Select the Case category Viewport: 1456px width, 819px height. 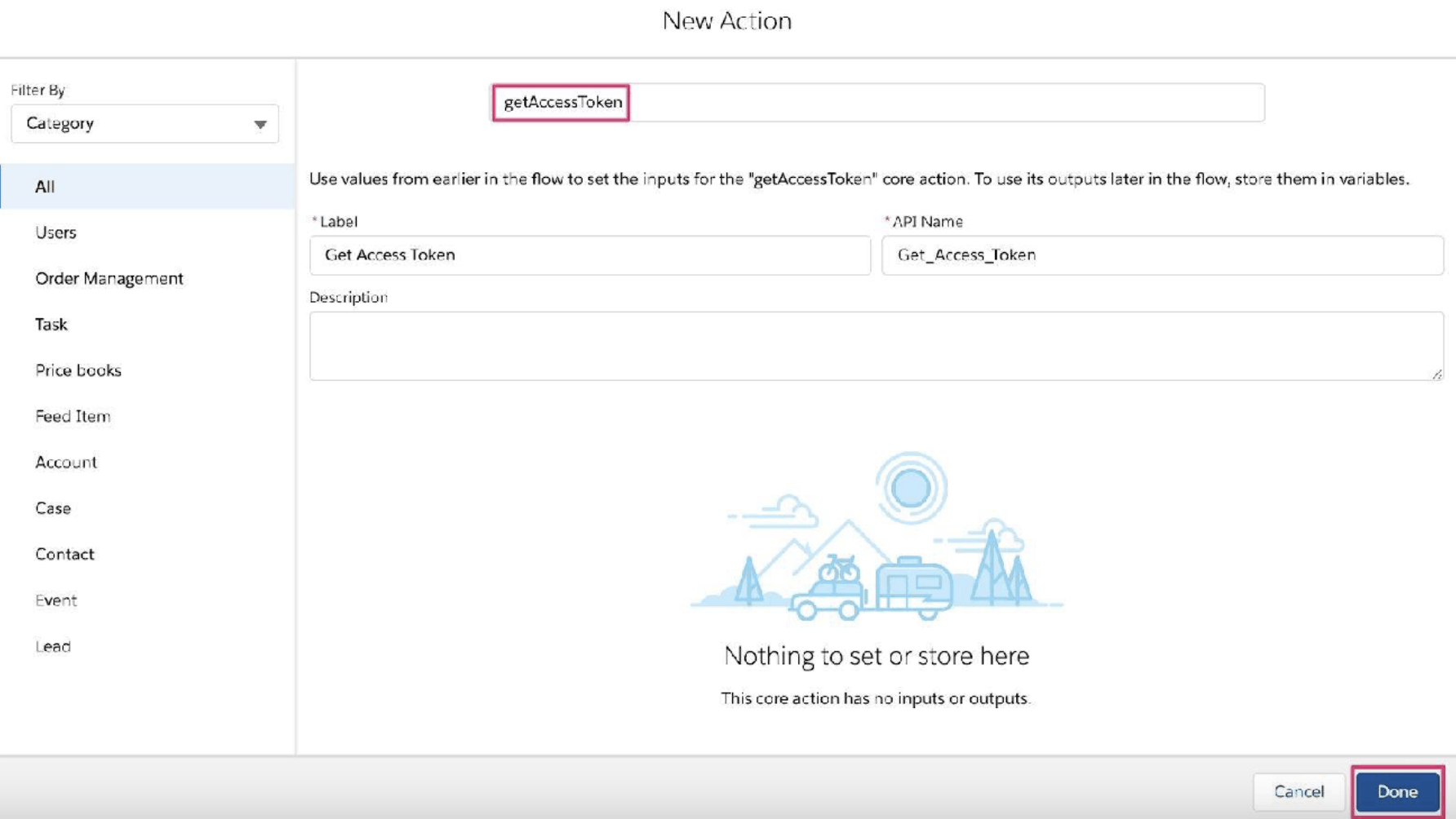pos(147,508)
